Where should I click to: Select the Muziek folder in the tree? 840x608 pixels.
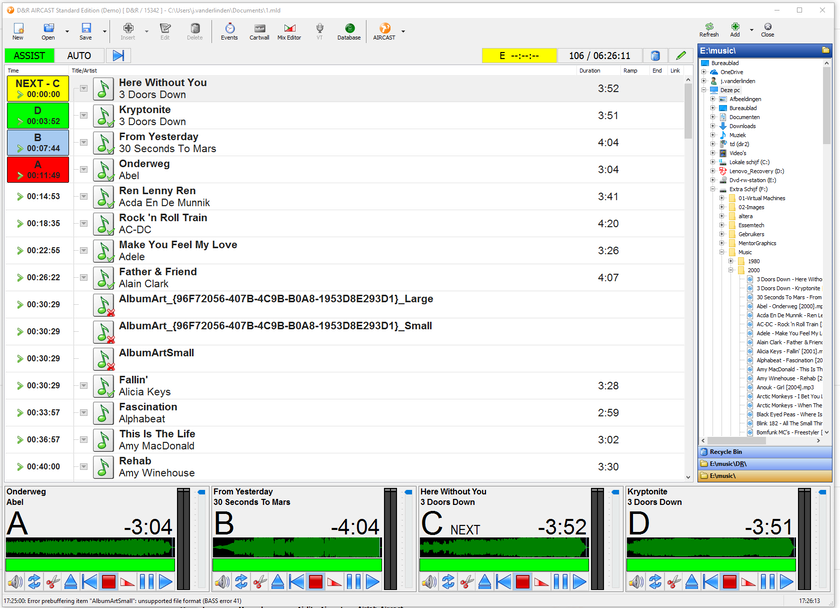click(737, 135)
